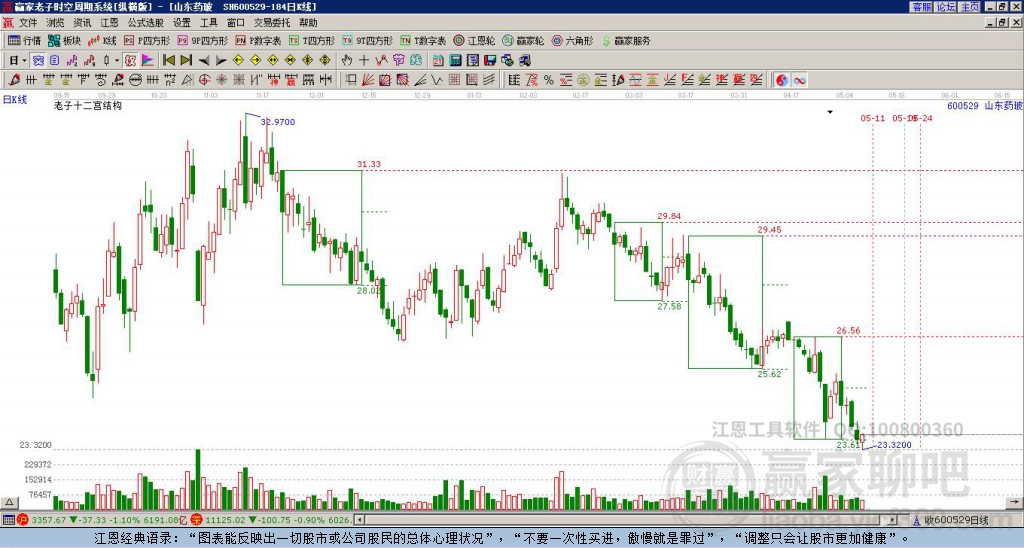Open the 帮助 menu

point(308,23)
